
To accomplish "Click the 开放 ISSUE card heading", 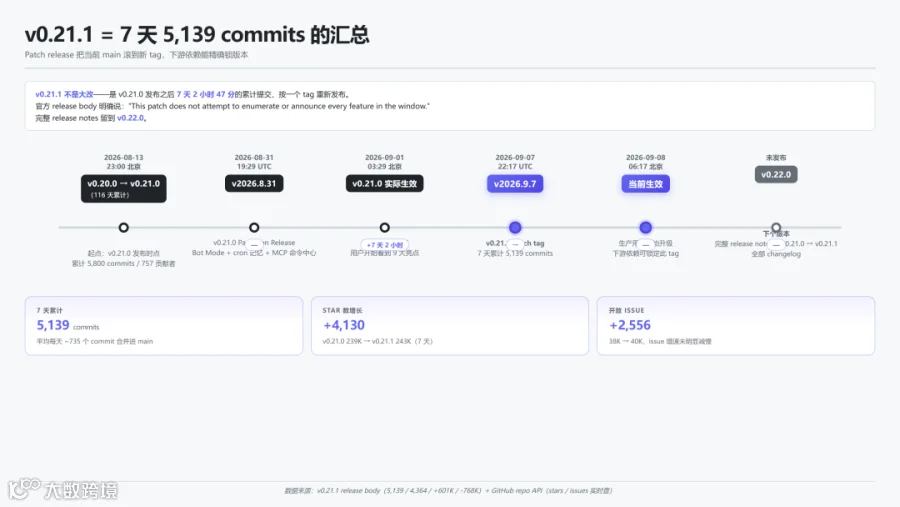I will click(x=626, y=310).
